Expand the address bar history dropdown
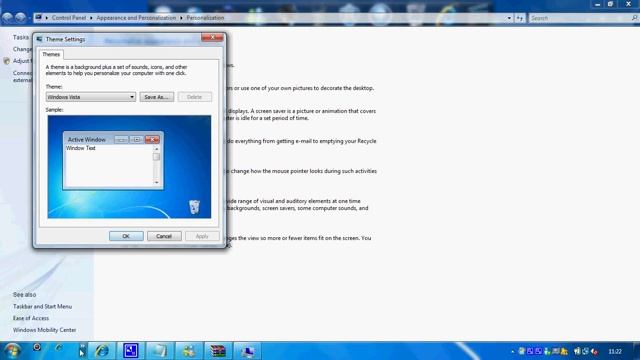 pyautogui.click(x=509, y=18)
